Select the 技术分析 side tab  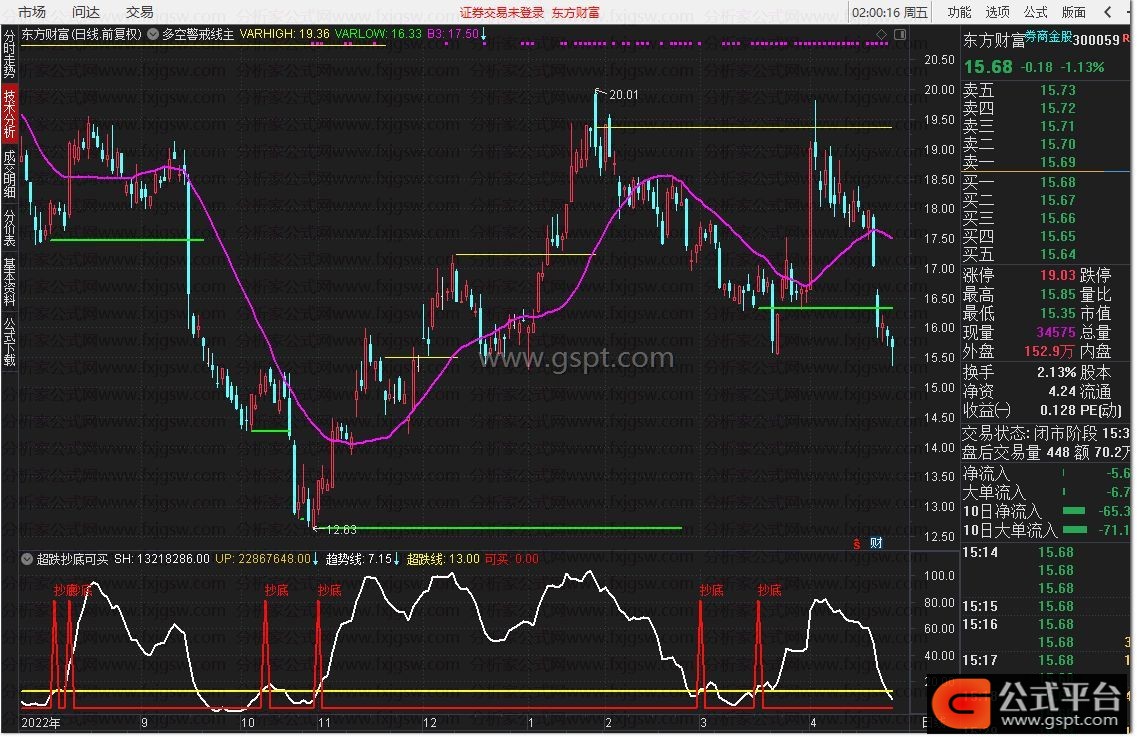[x=9, y=113]
